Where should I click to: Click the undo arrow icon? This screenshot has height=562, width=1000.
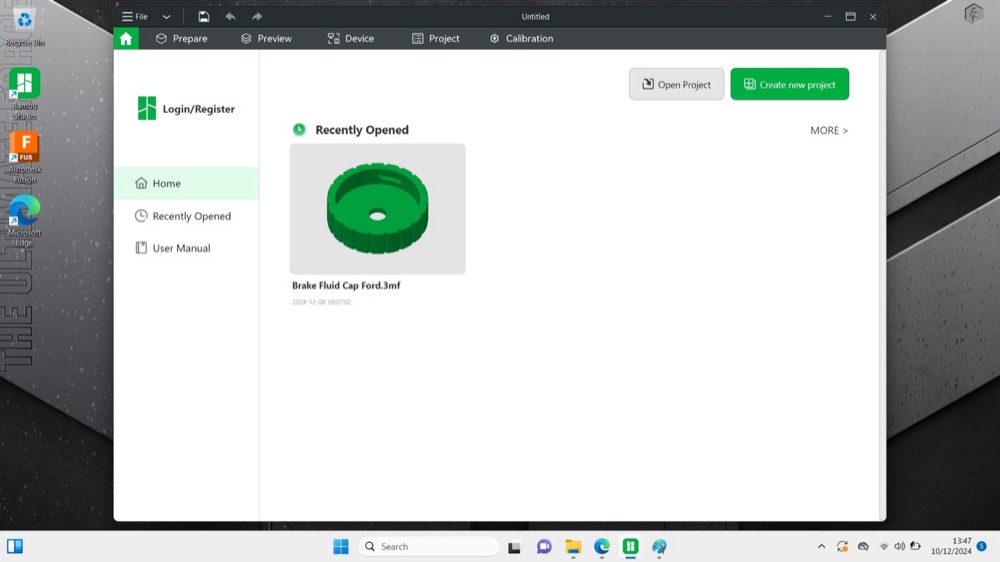(230, 17)
